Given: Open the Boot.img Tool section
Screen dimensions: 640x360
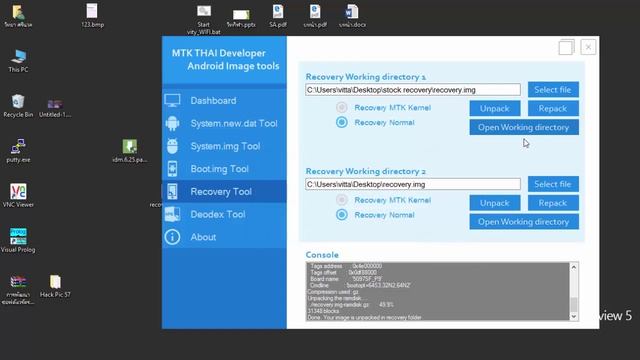Looking at the screenshot, I should (224, 169).
